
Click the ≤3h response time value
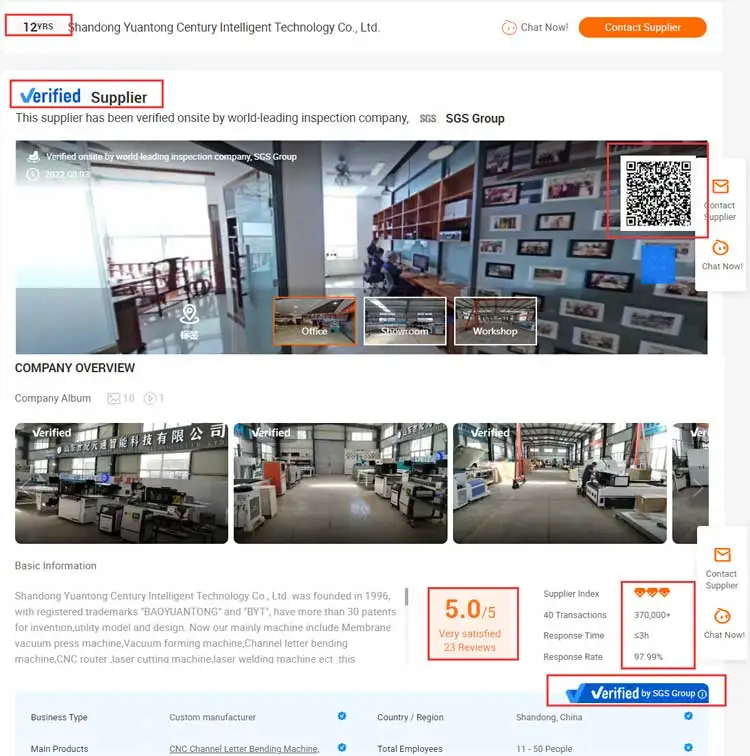(x=642, y=636)
